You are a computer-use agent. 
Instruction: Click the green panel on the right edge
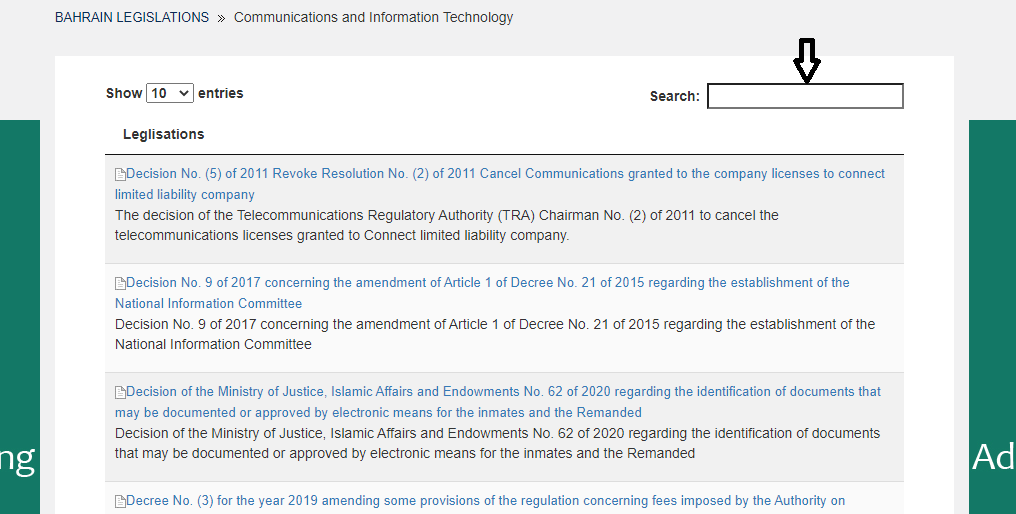(x=992, y=300)
